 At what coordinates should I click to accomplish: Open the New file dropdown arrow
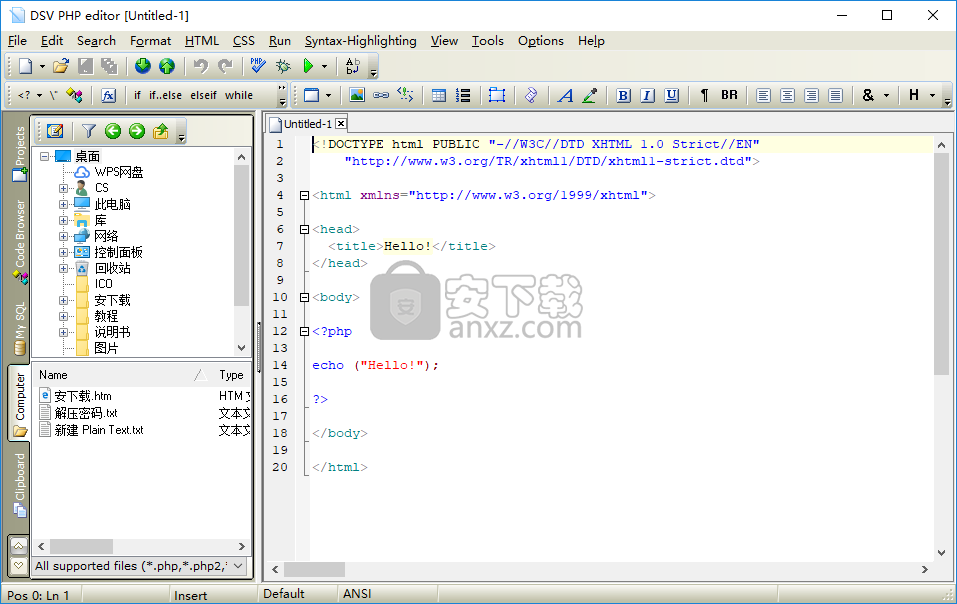tap(42, 66)
